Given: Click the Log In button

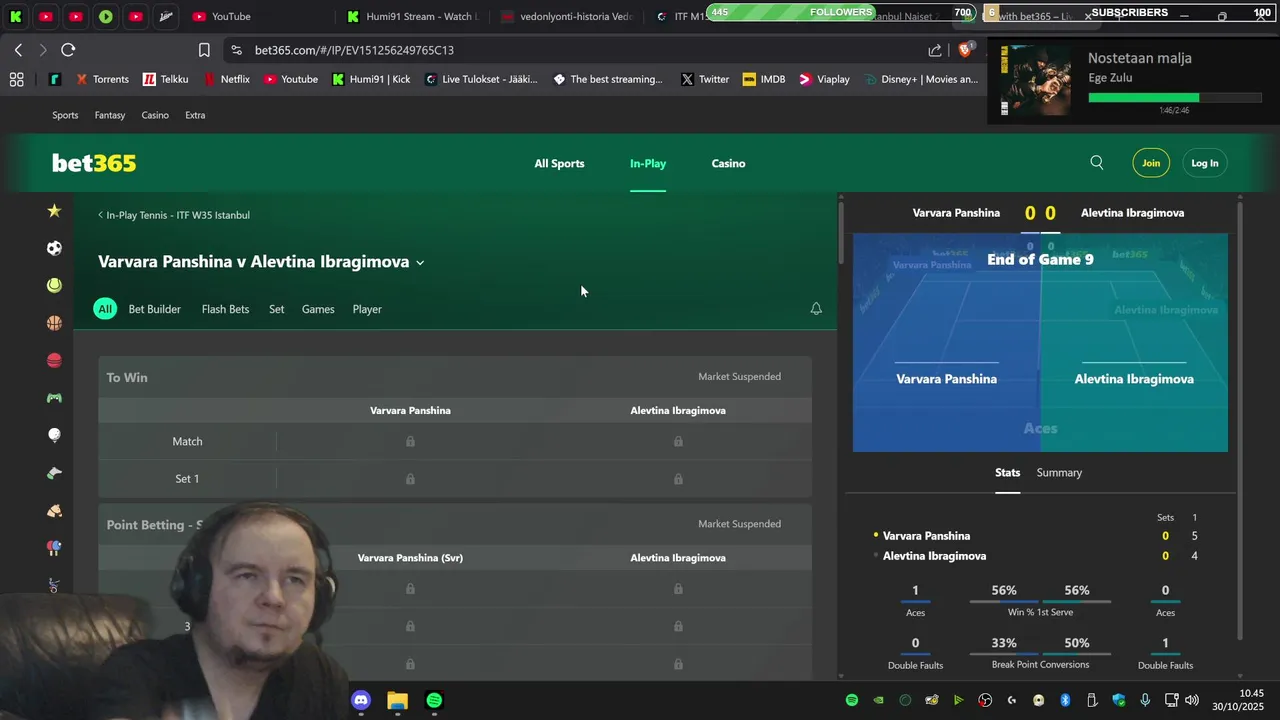Looking at the screenshot, I should [x=1205, y=163].
